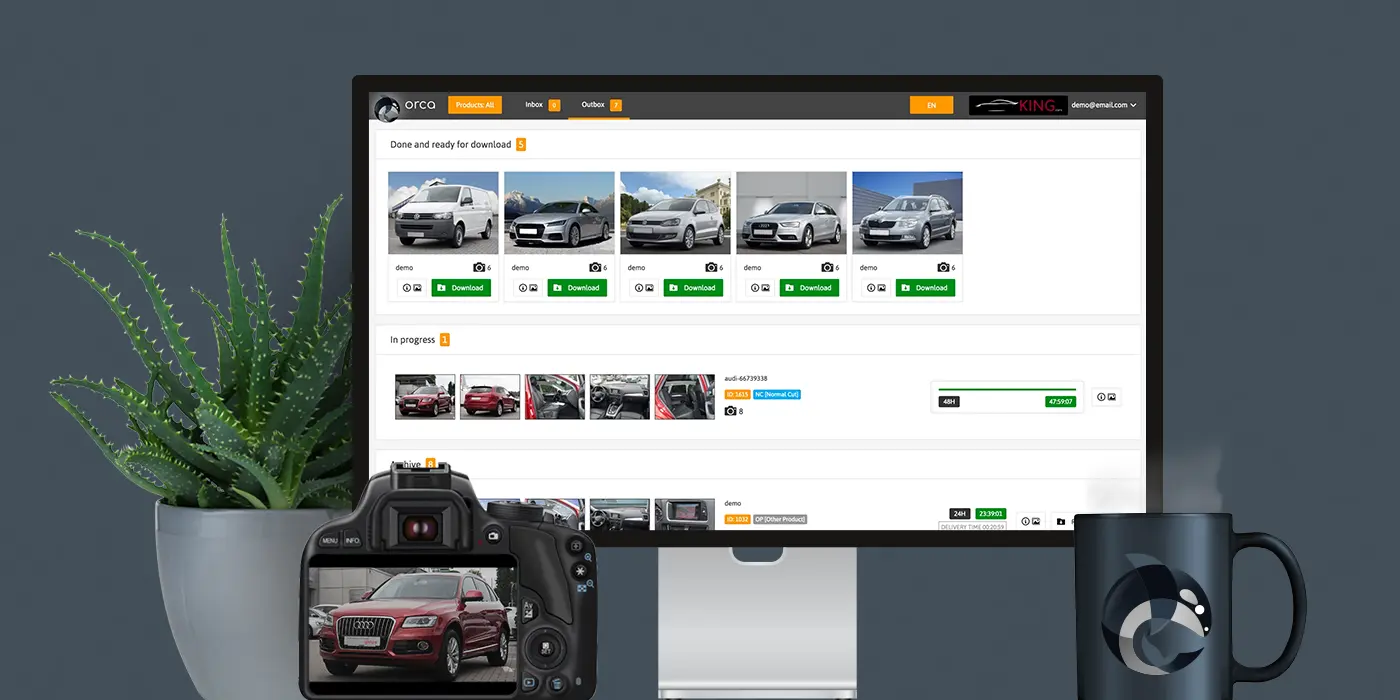Viewport: 1400px width, 700px height.
Task: Download the silver Audi coupe order
Action: (x=577, y=288)
